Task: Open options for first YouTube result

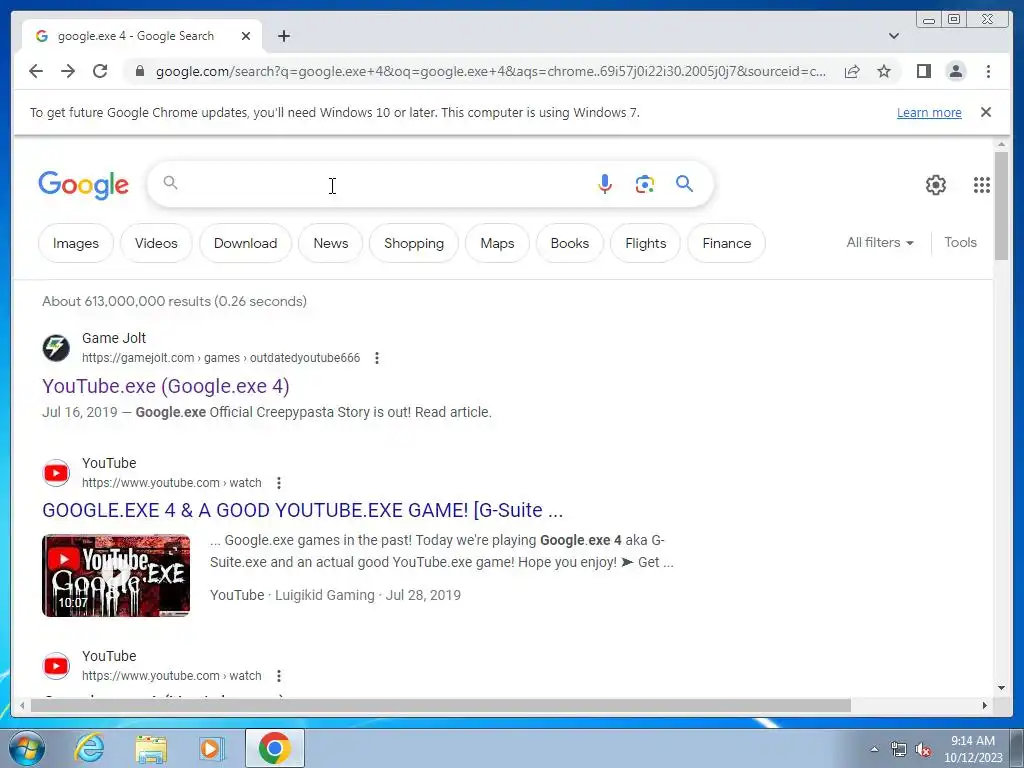Action: 279,483
